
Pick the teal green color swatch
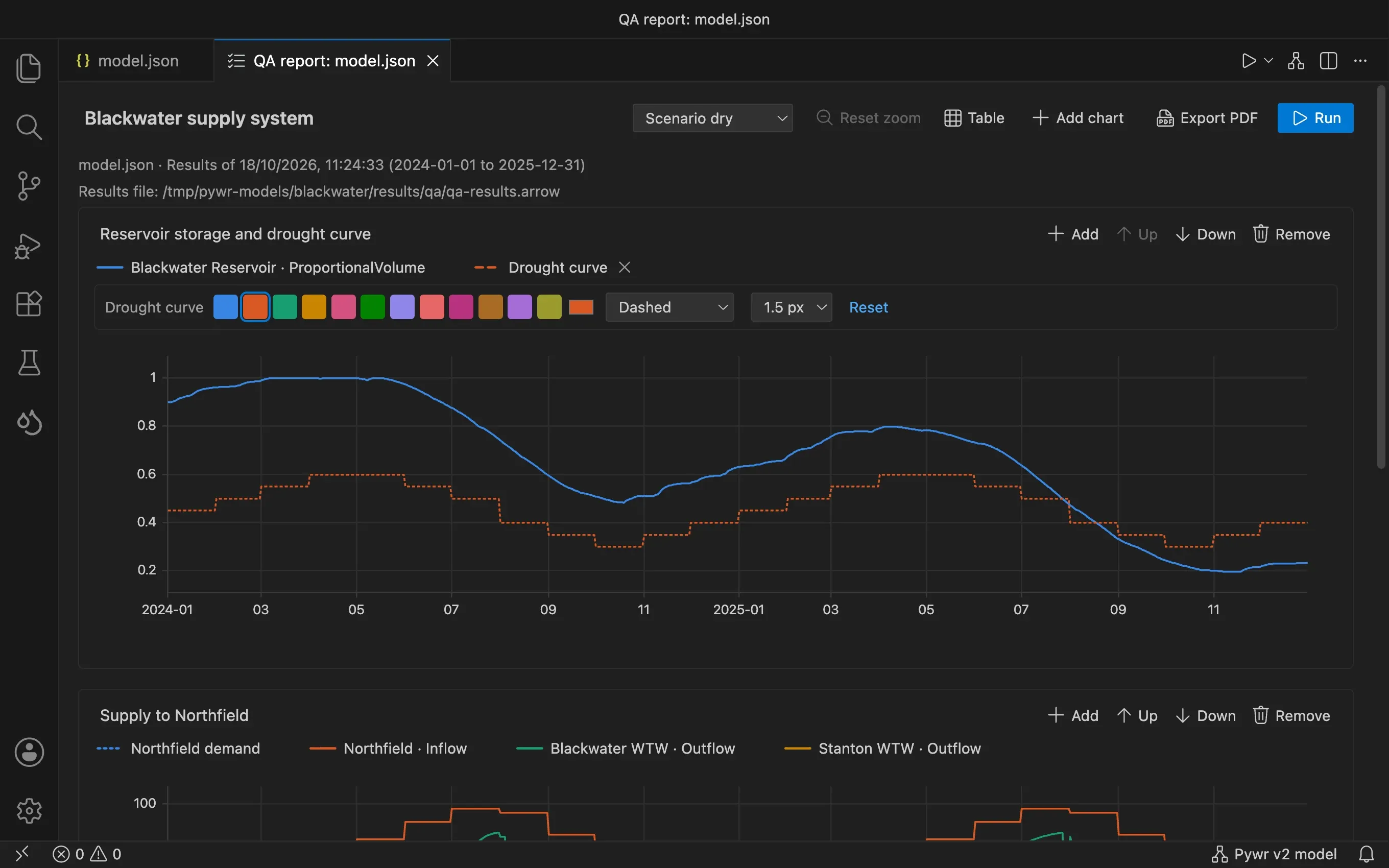pyautogui.click(x=284, y=307)
